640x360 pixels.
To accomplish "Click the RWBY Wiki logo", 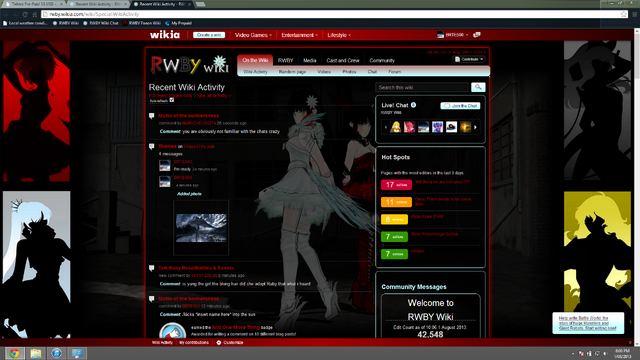I will [189, 65].
